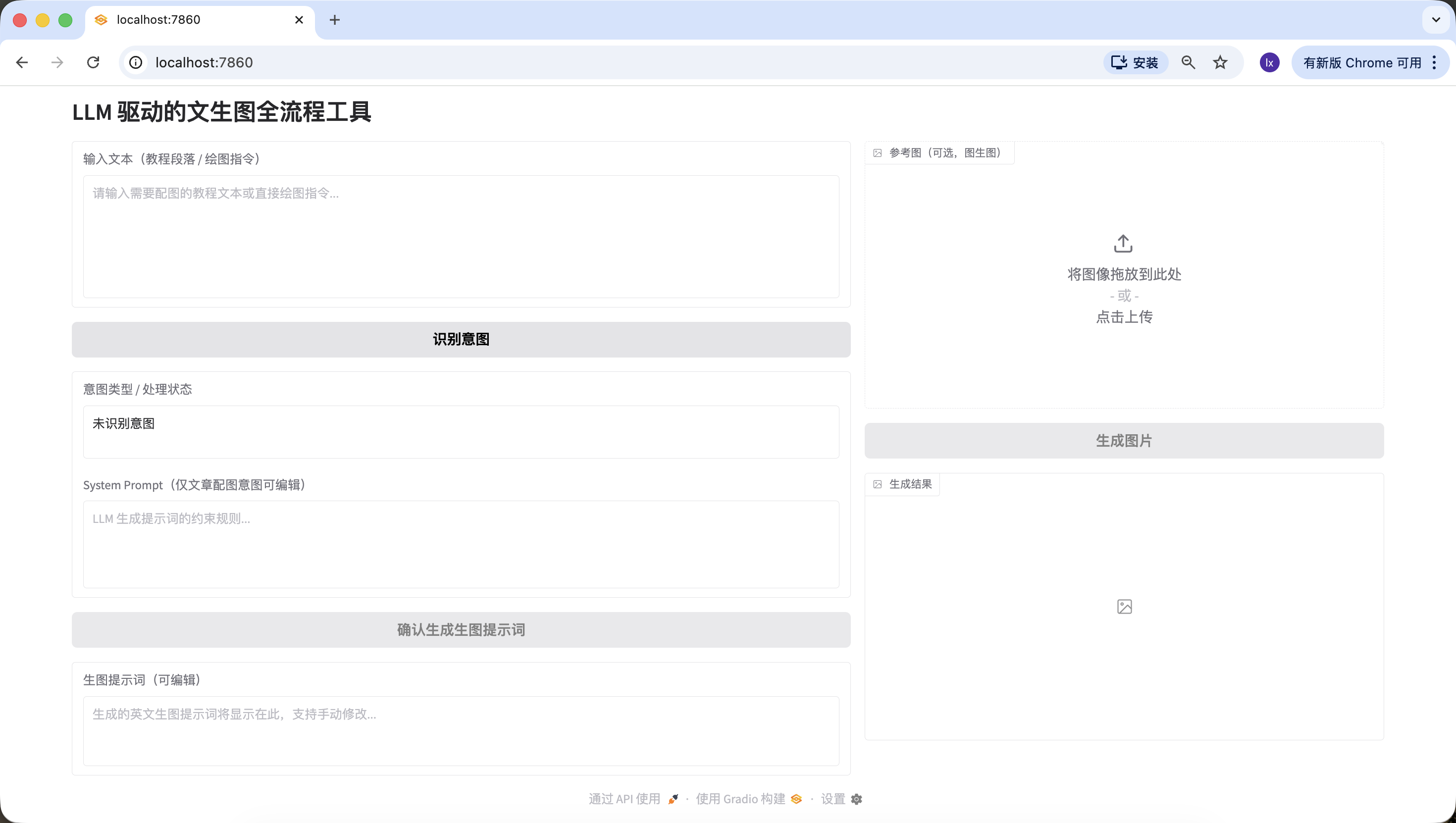Click into the System Prompt text box
Image resolution: width=1456 pixels, height=823 pixels.
[461, 544]
